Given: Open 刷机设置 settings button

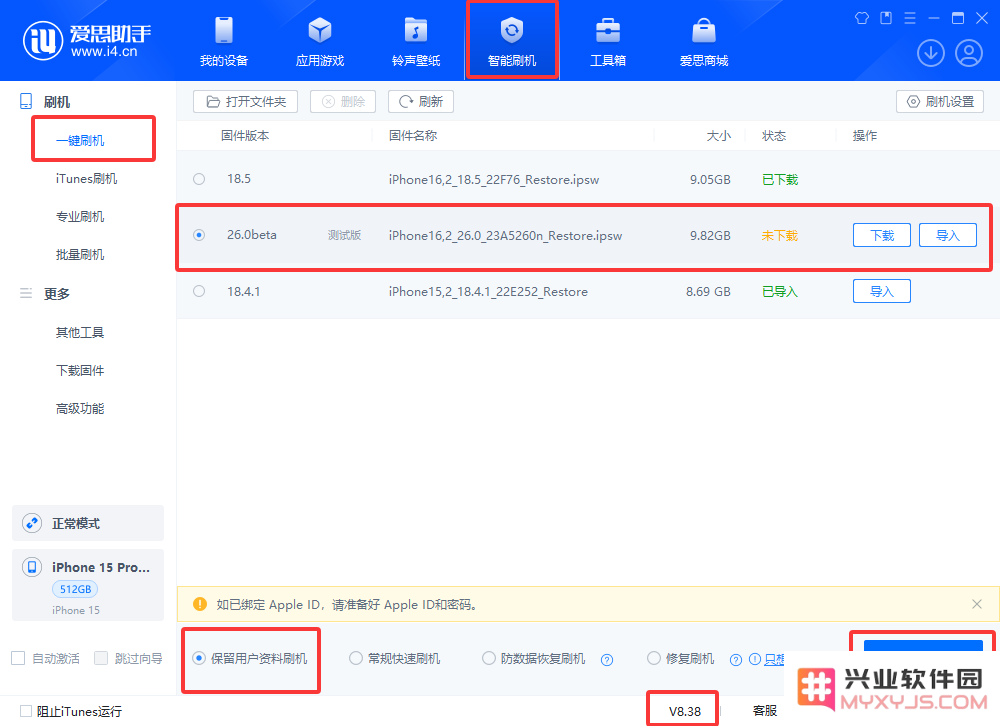Looking at the screenshot, I should pos(940,101).
